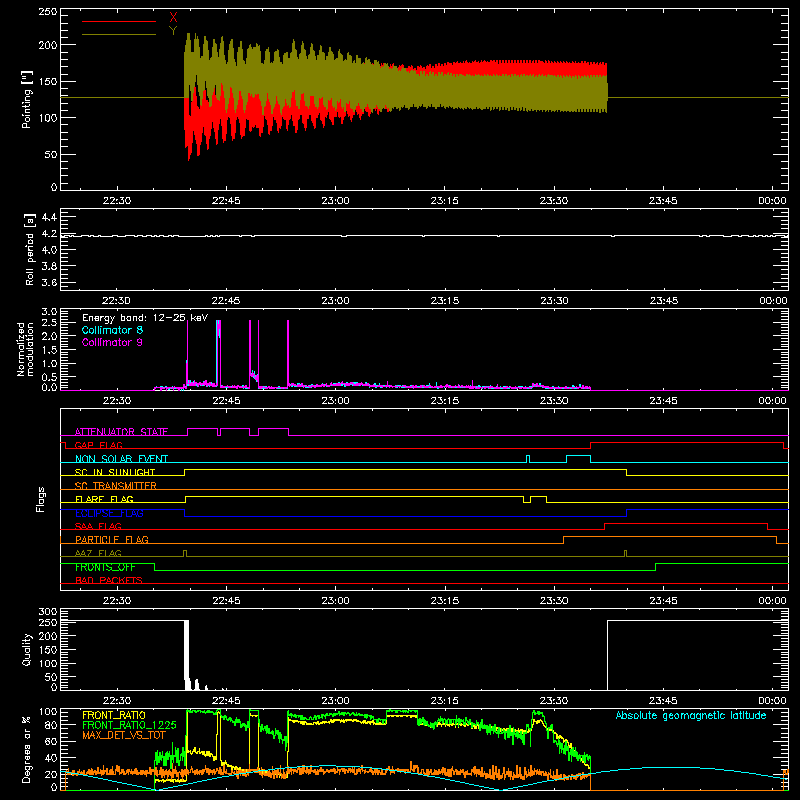The image size is (800, 800).
Task: Click the '23:15' label under modulation plot
Action: click(x=444, y=401)
